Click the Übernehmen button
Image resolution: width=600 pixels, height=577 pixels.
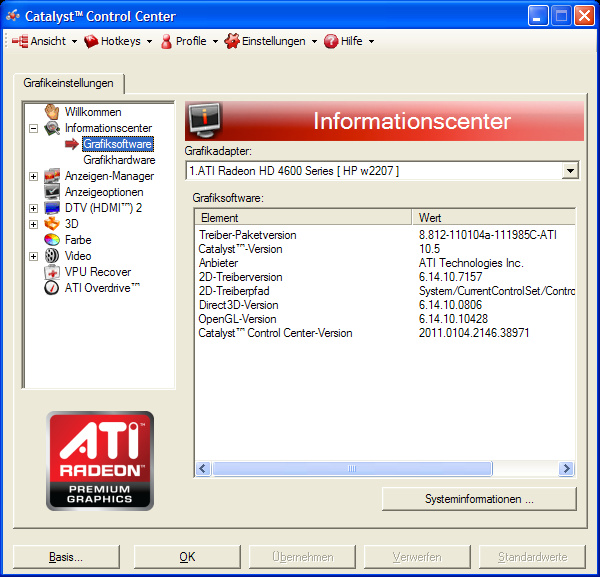coord(302,557)
